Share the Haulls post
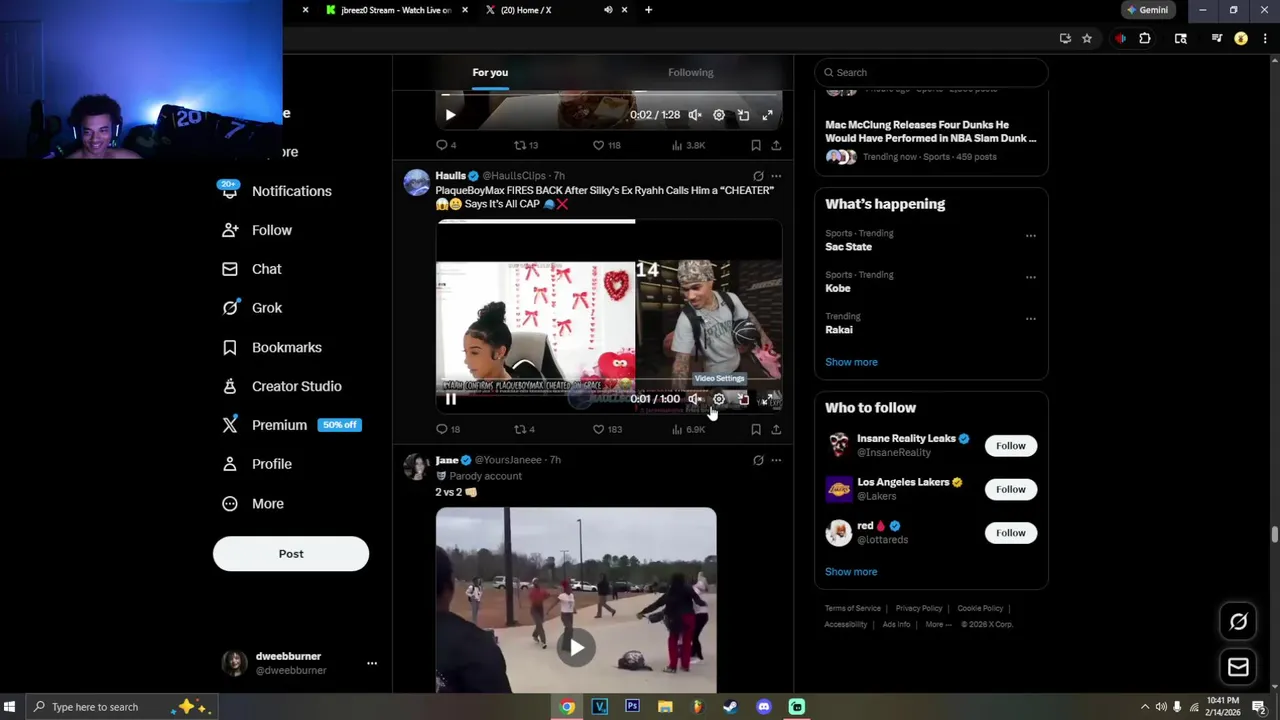 pos(776,429)
